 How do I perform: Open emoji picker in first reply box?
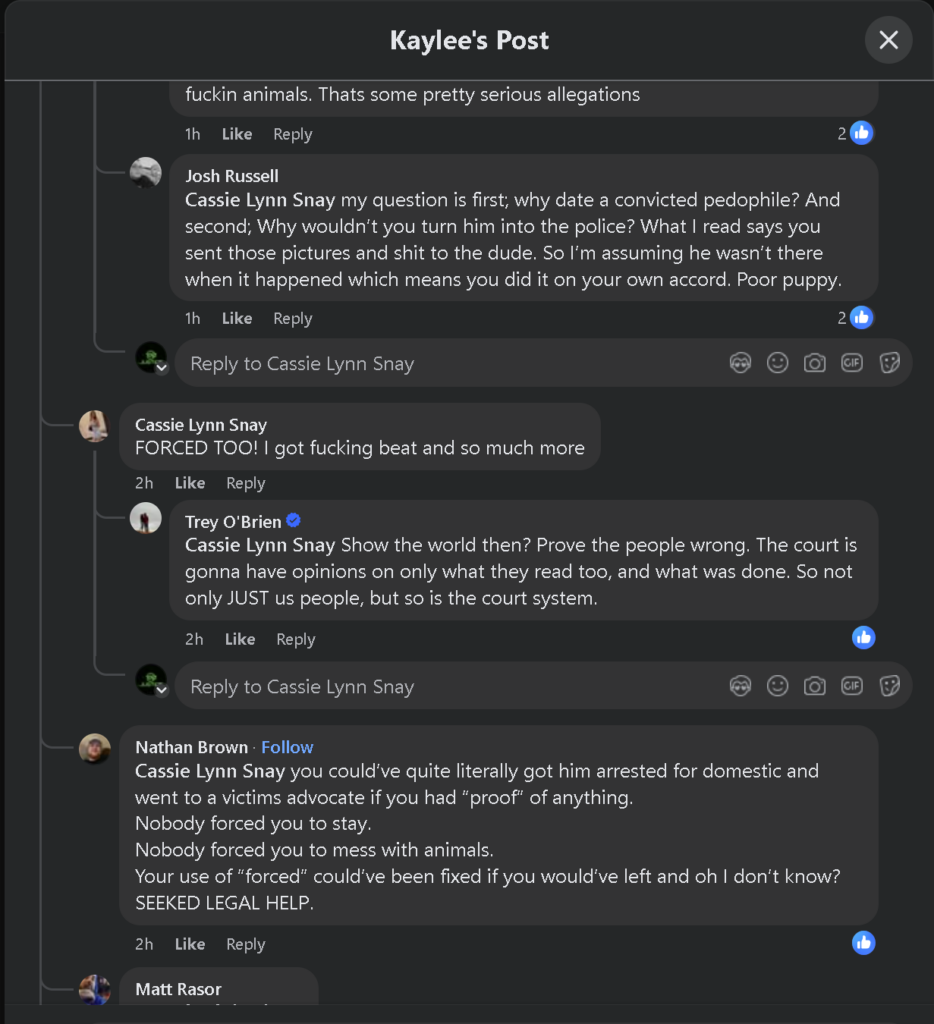[x=777, y=363]
